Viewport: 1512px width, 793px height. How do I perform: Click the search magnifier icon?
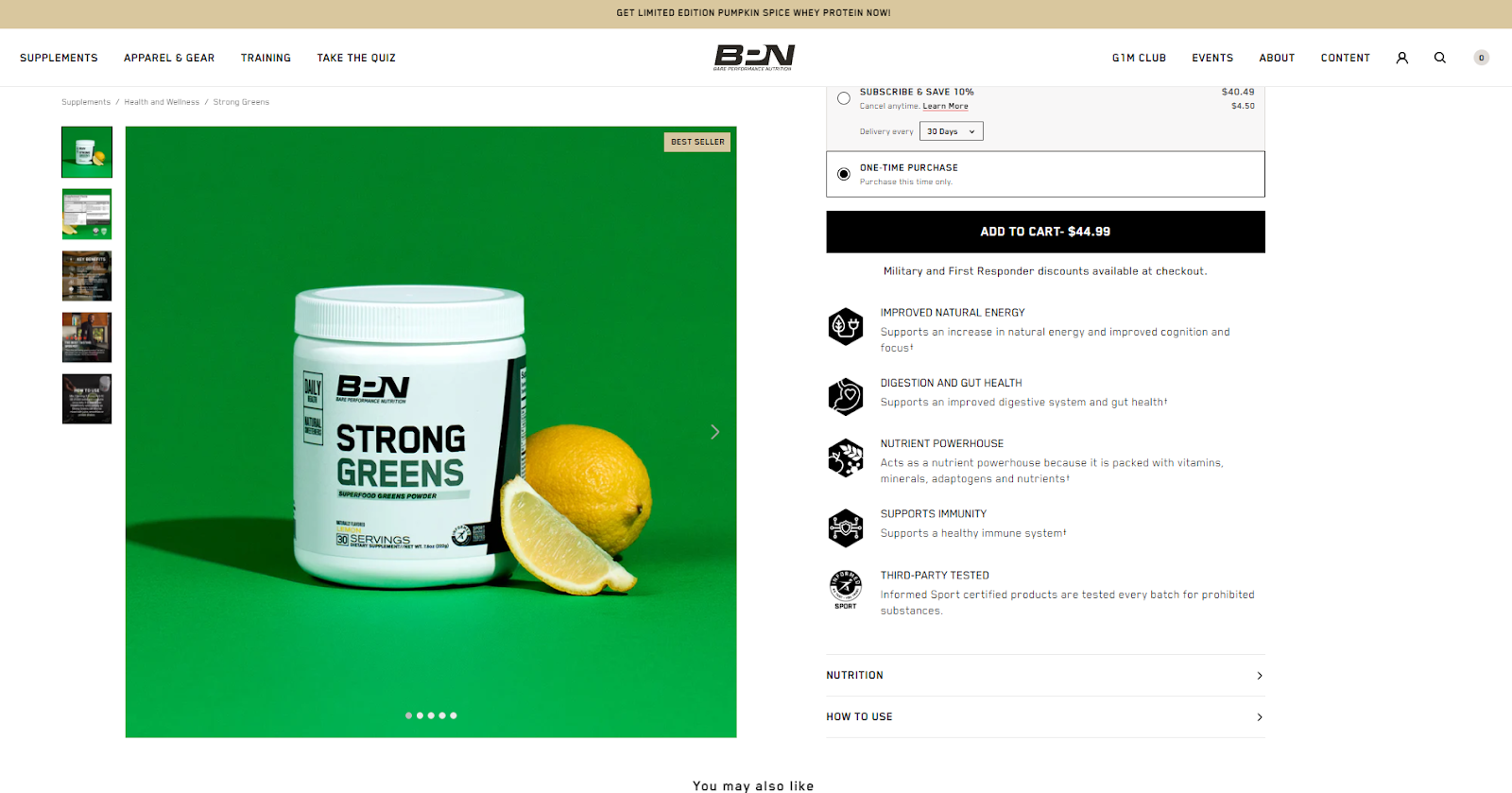pyautogui.click(x=1440, y=58)
